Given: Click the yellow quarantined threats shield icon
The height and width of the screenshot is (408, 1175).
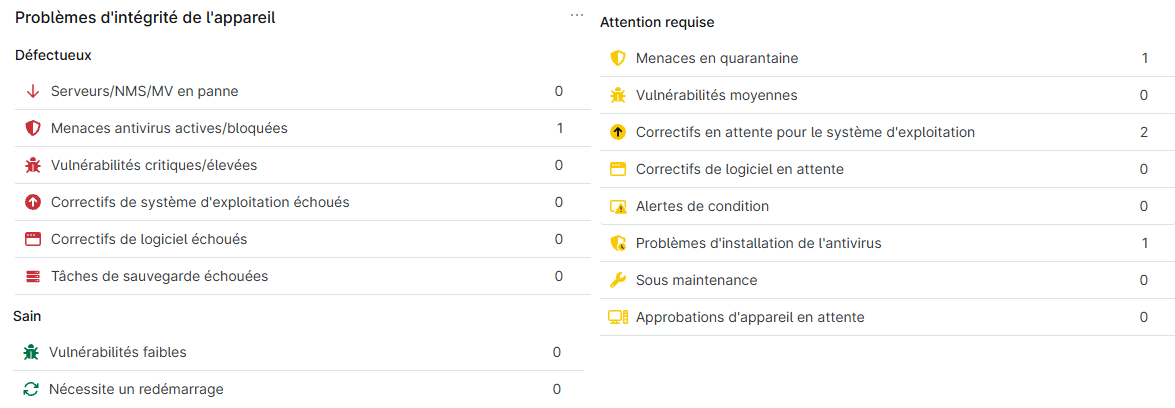Looking at the screenshot, I should 617,58.
